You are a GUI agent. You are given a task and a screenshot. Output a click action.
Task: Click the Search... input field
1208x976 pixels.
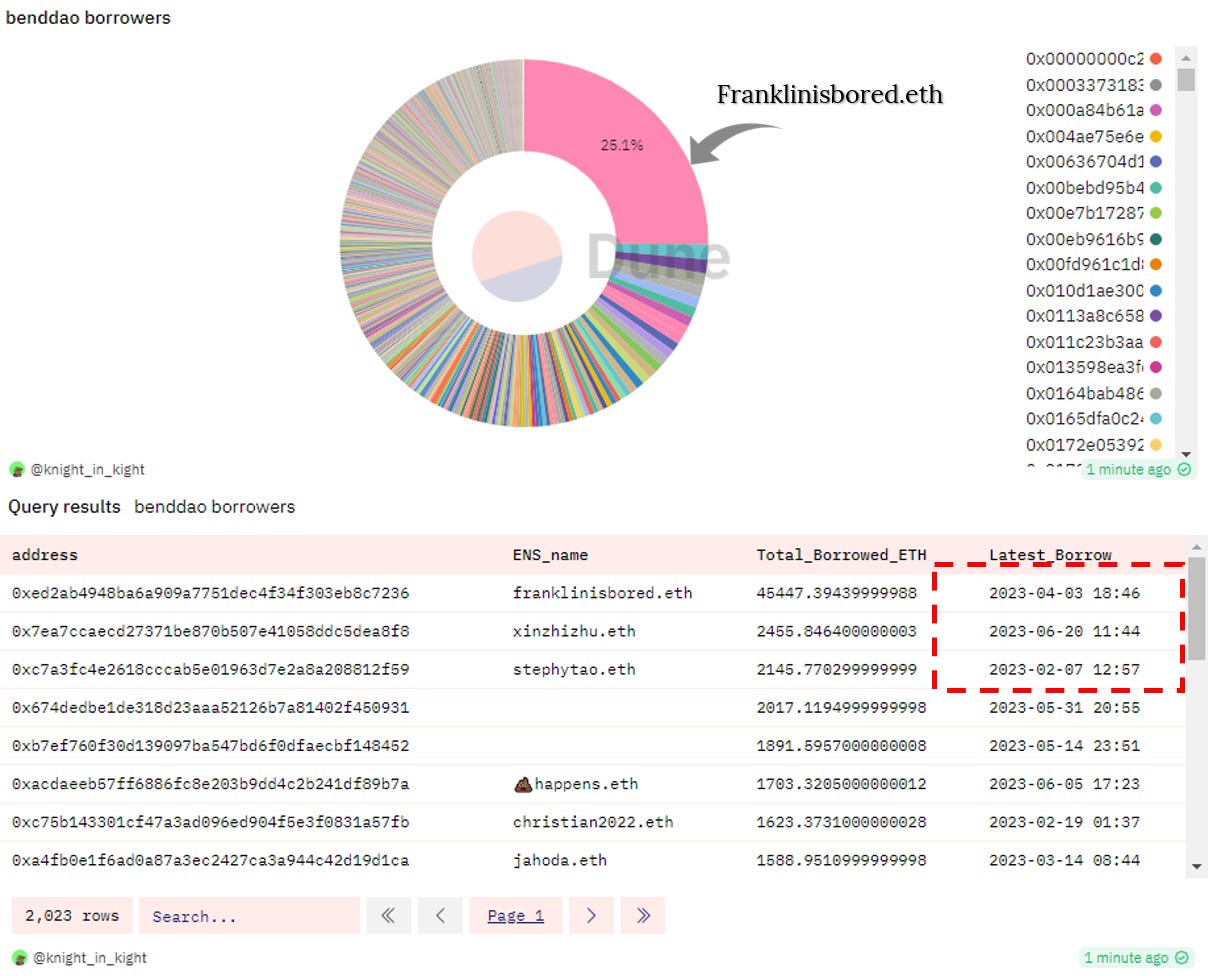(x=249, y=915)
